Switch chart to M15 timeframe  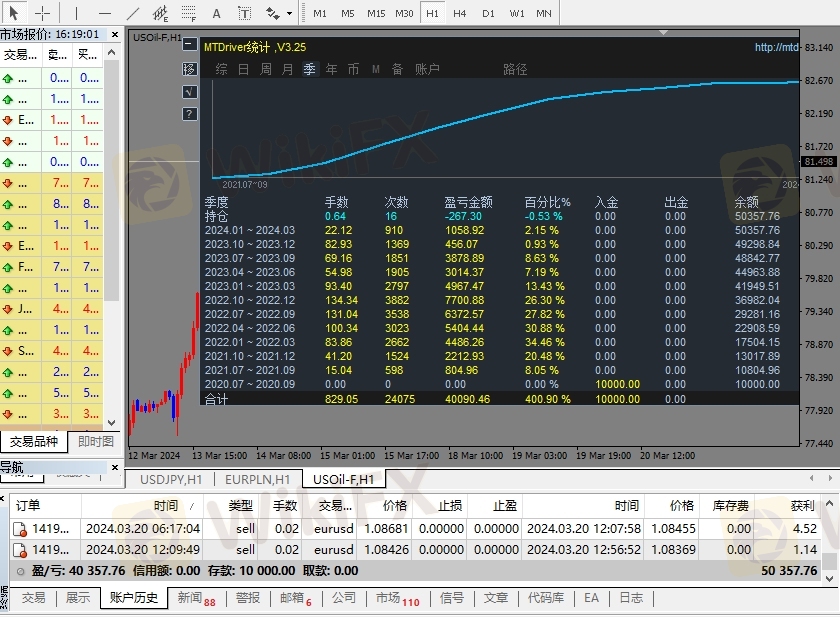click(x=376, y=13)
